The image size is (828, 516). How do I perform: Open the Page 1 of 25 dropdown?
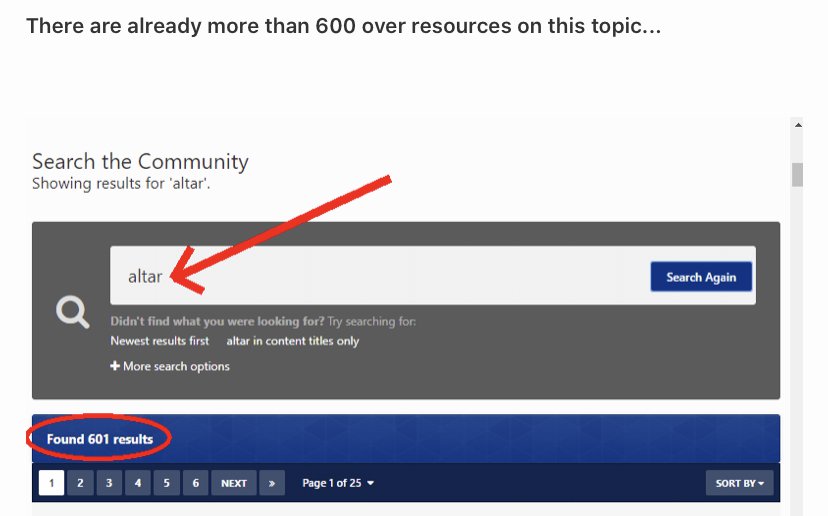pyautogui.click(x=338, y=483)
